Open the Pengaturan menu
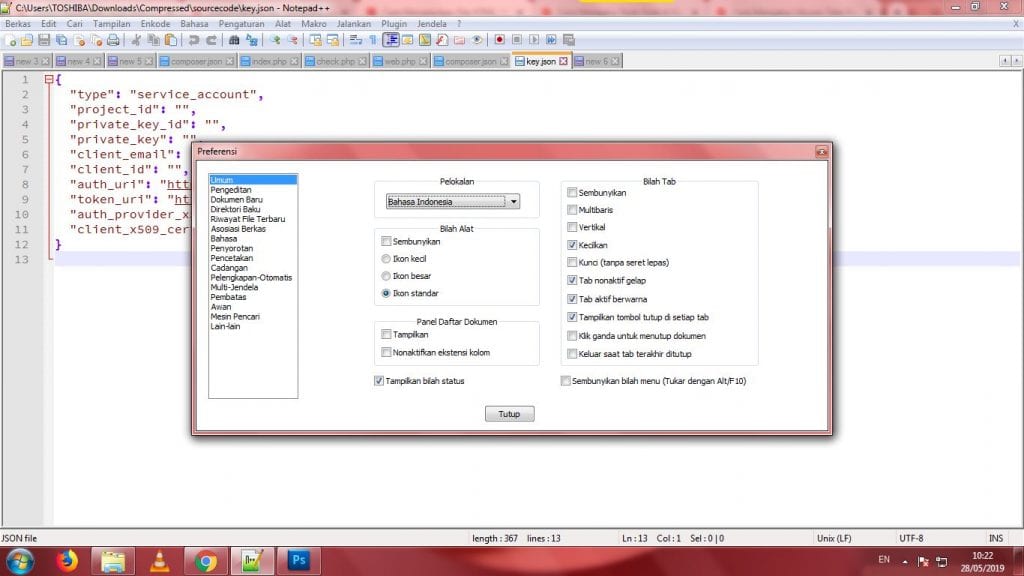 (241, 24)
